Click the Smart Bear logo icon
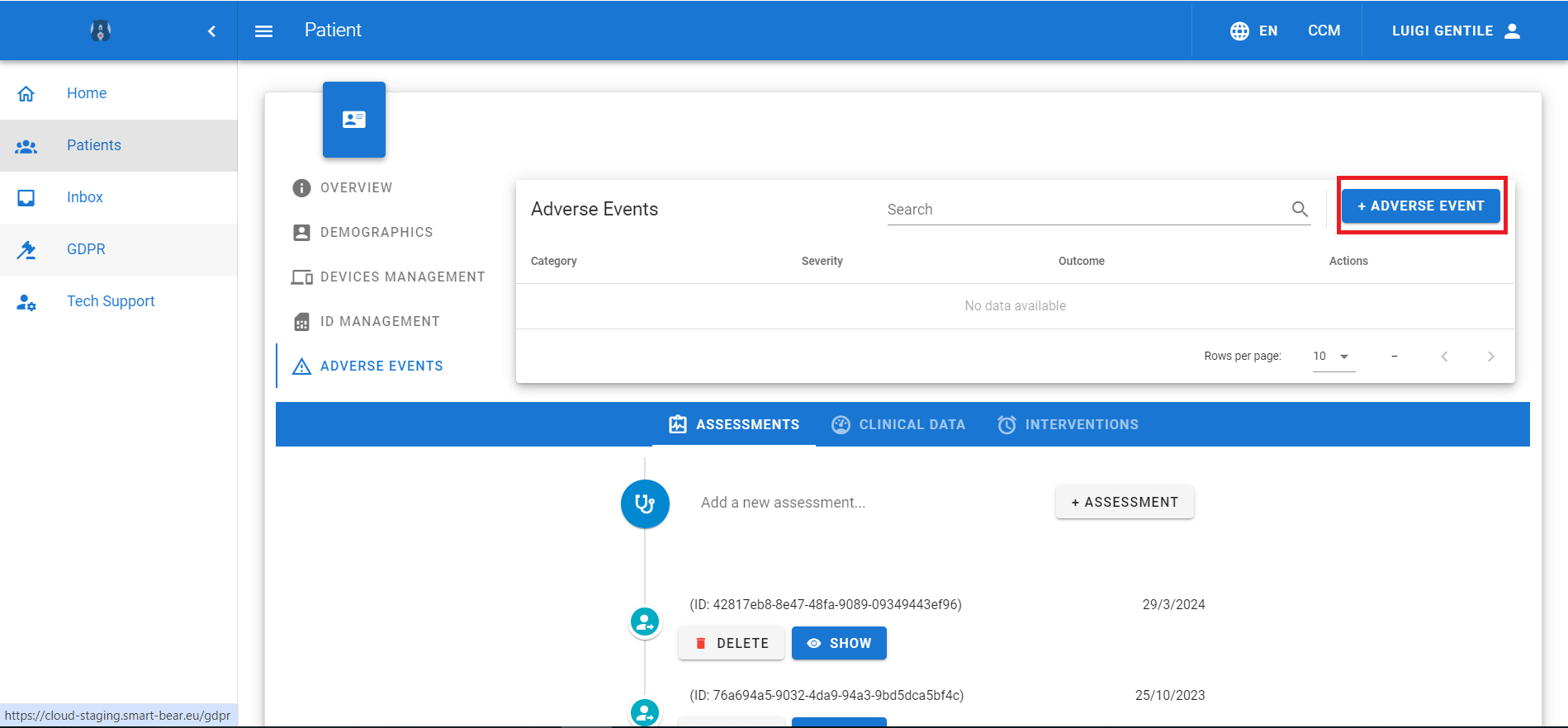Screen dimensions: 1568x728 click(x=101, y=31)
